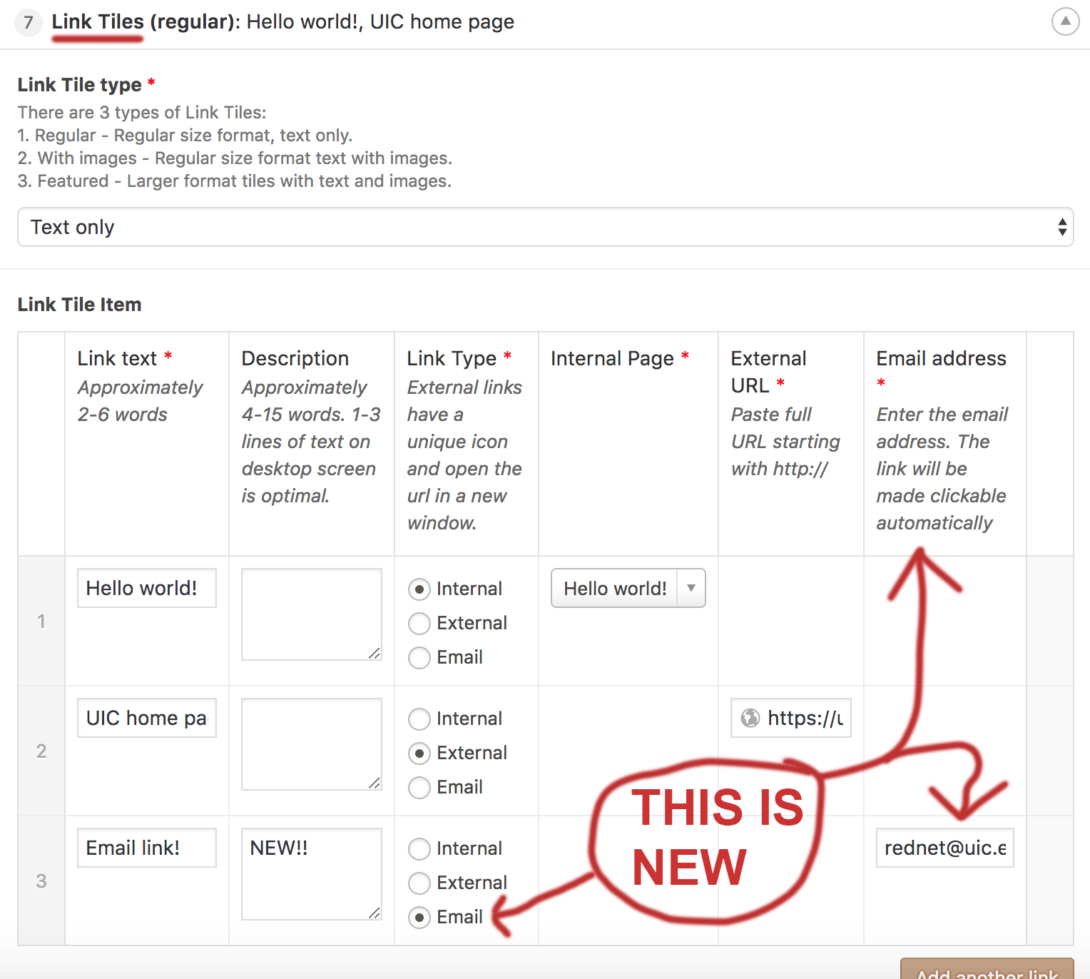The width and height of the screenshot is (1090, 979).
Task: Select the External radio button in row 3
Action: 419,882
